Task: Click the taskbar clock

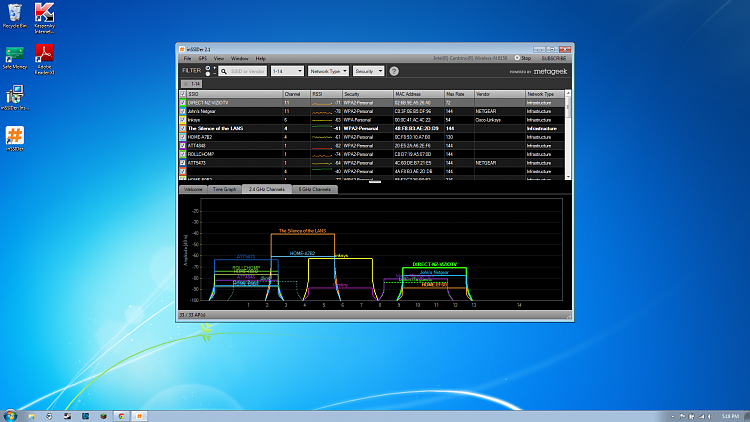Action: (x=729, y=416)
